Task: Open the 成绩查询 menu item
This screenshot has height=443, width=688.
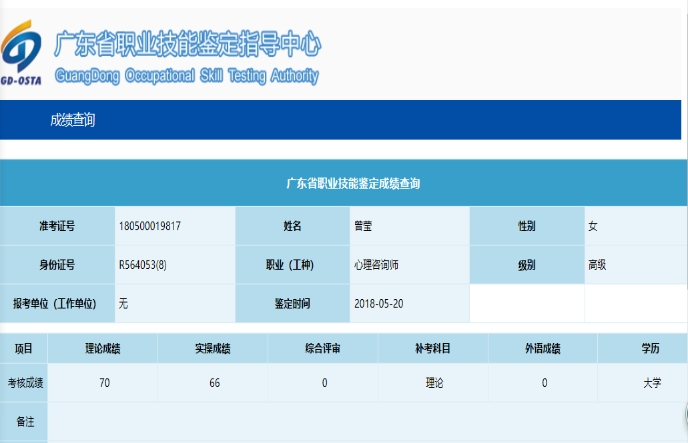Action: point(73,120)
